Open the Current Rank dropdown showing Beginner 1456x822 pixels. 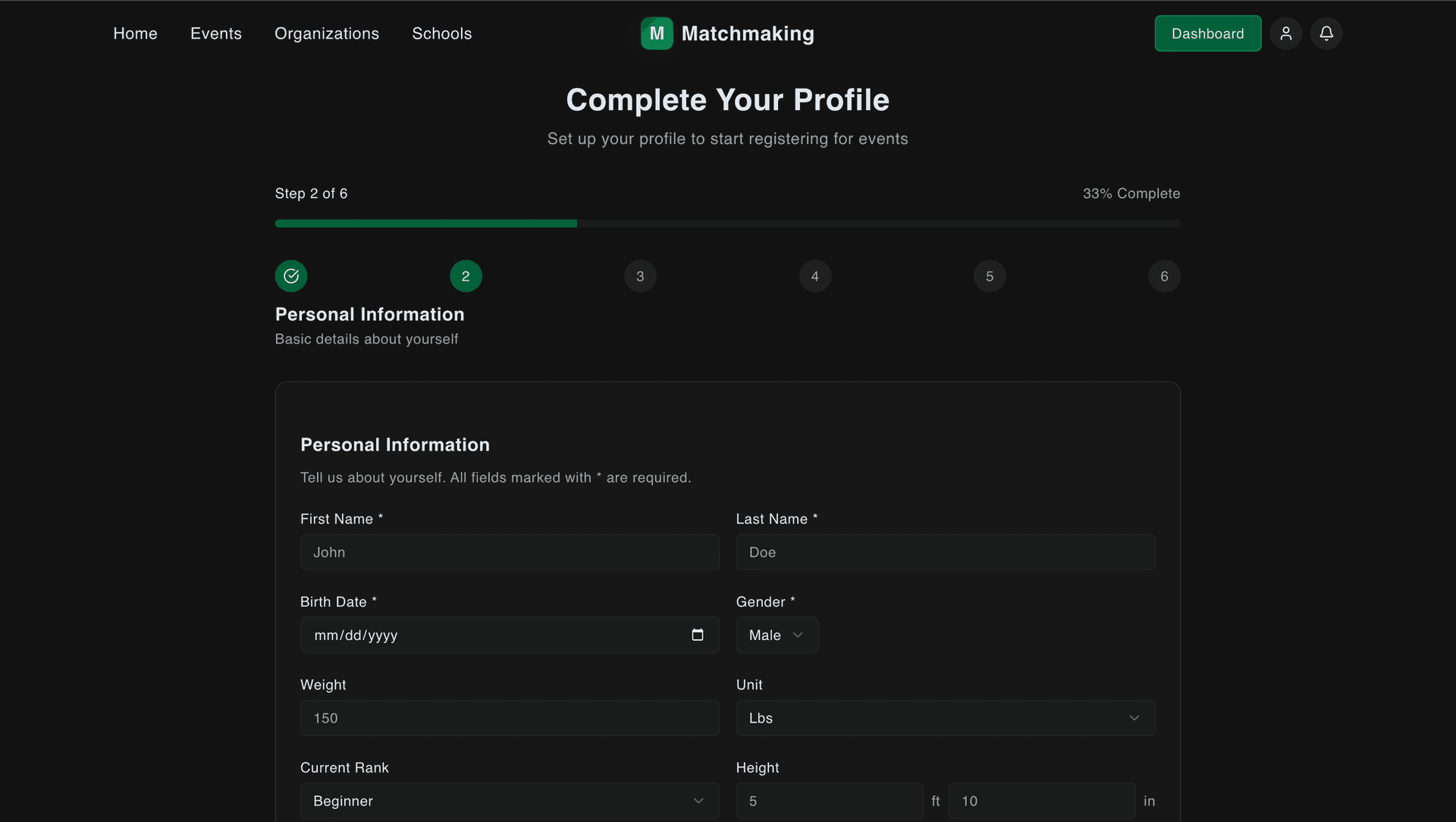510,801
